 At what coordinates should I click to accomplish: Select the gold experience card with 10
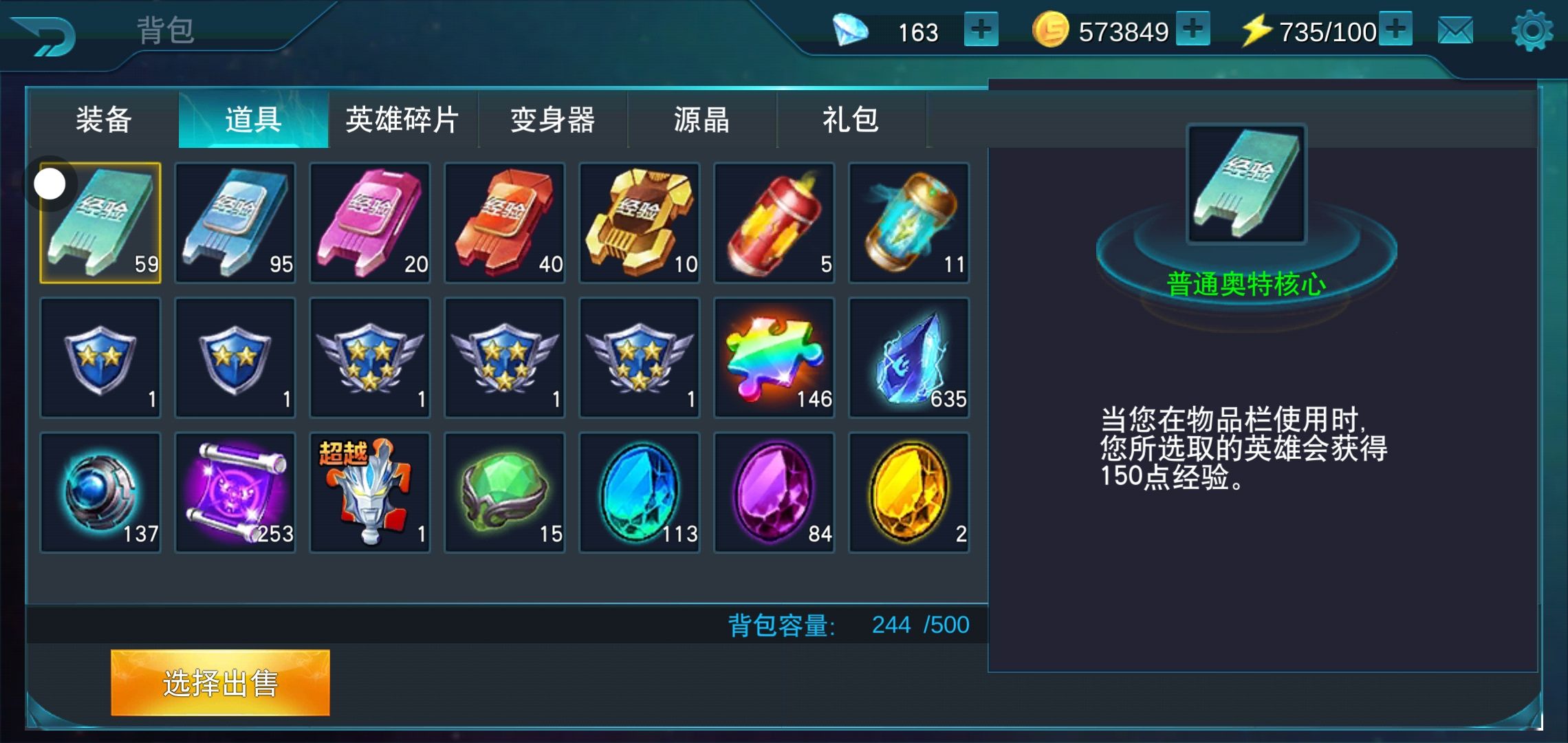[640, 223]
